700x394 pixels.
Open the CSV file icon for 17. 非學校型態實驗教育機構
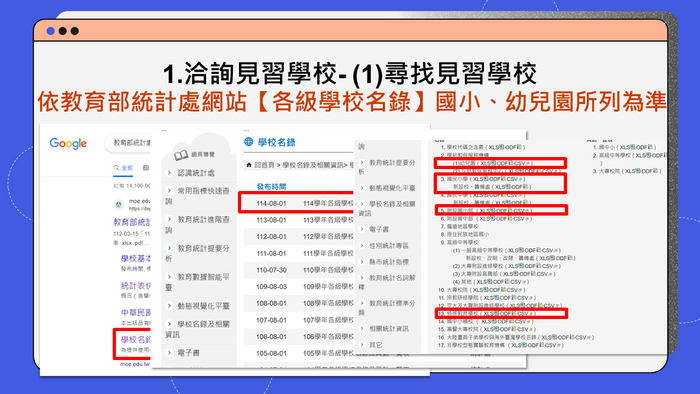[559, 345]
